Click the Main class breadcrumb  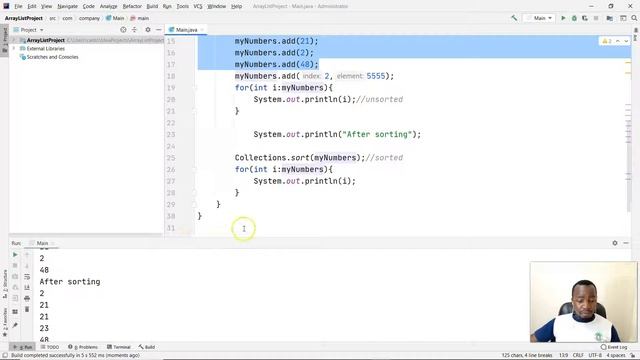click(x=115, y=18)
